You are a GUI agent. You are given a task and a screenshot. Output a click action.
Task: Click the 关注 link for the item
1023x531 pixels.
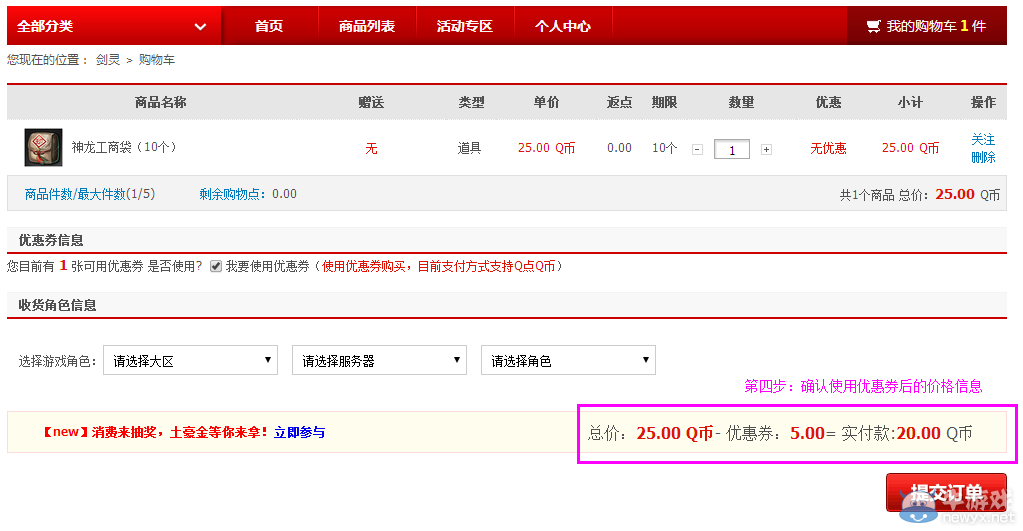(983, 139)
